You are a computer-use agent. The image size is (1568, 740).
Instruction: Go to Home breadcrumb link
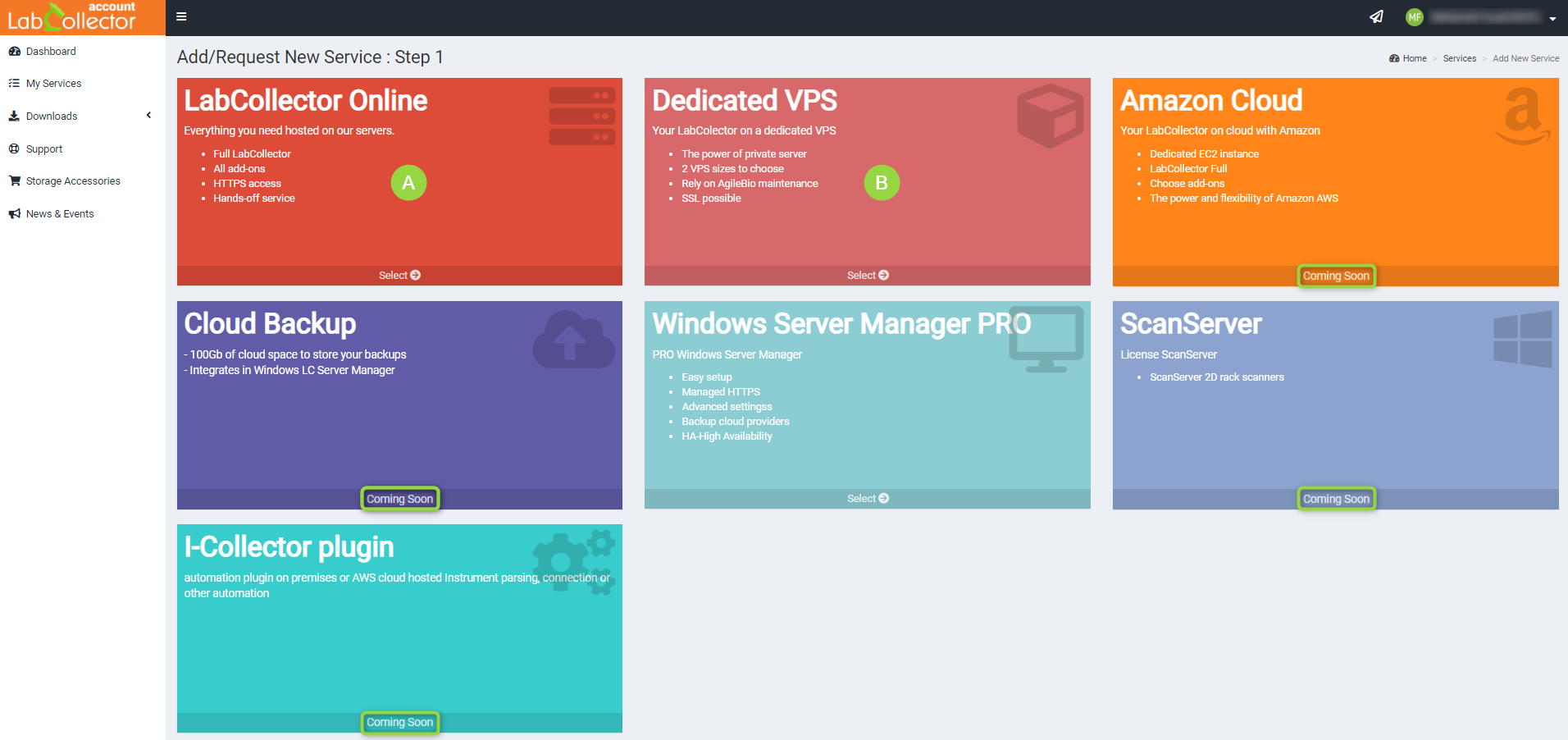(x=1415, y=58)
